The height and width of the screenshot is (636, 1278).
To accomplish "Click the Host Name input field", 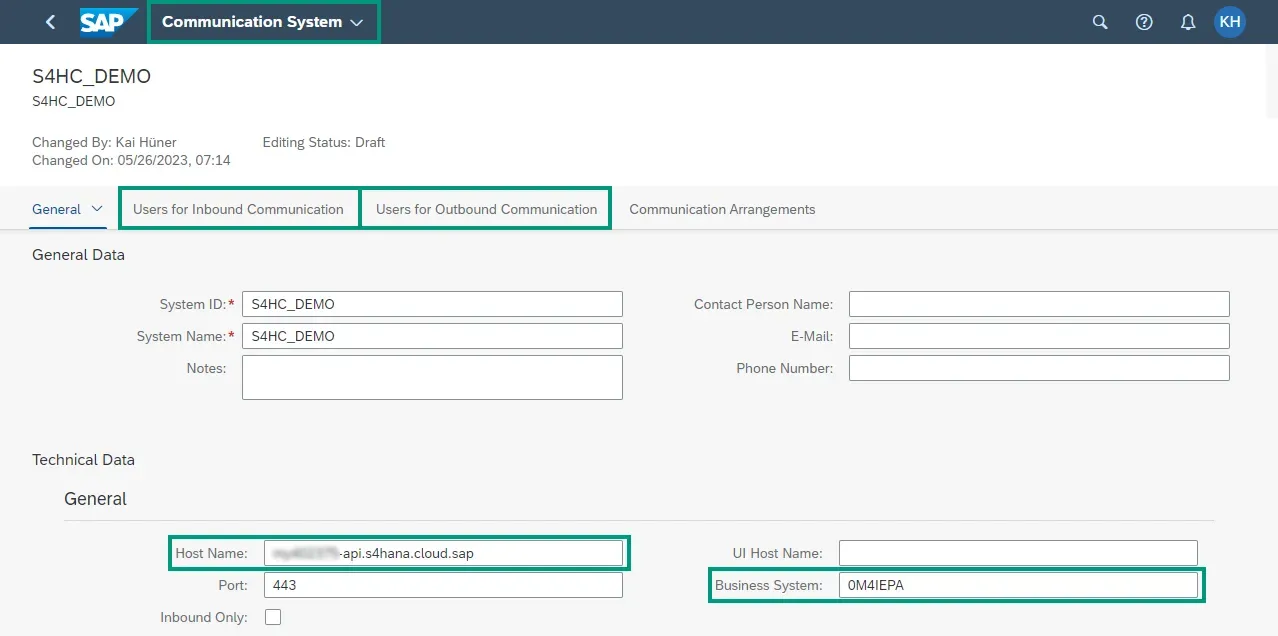I will (443, 553).
